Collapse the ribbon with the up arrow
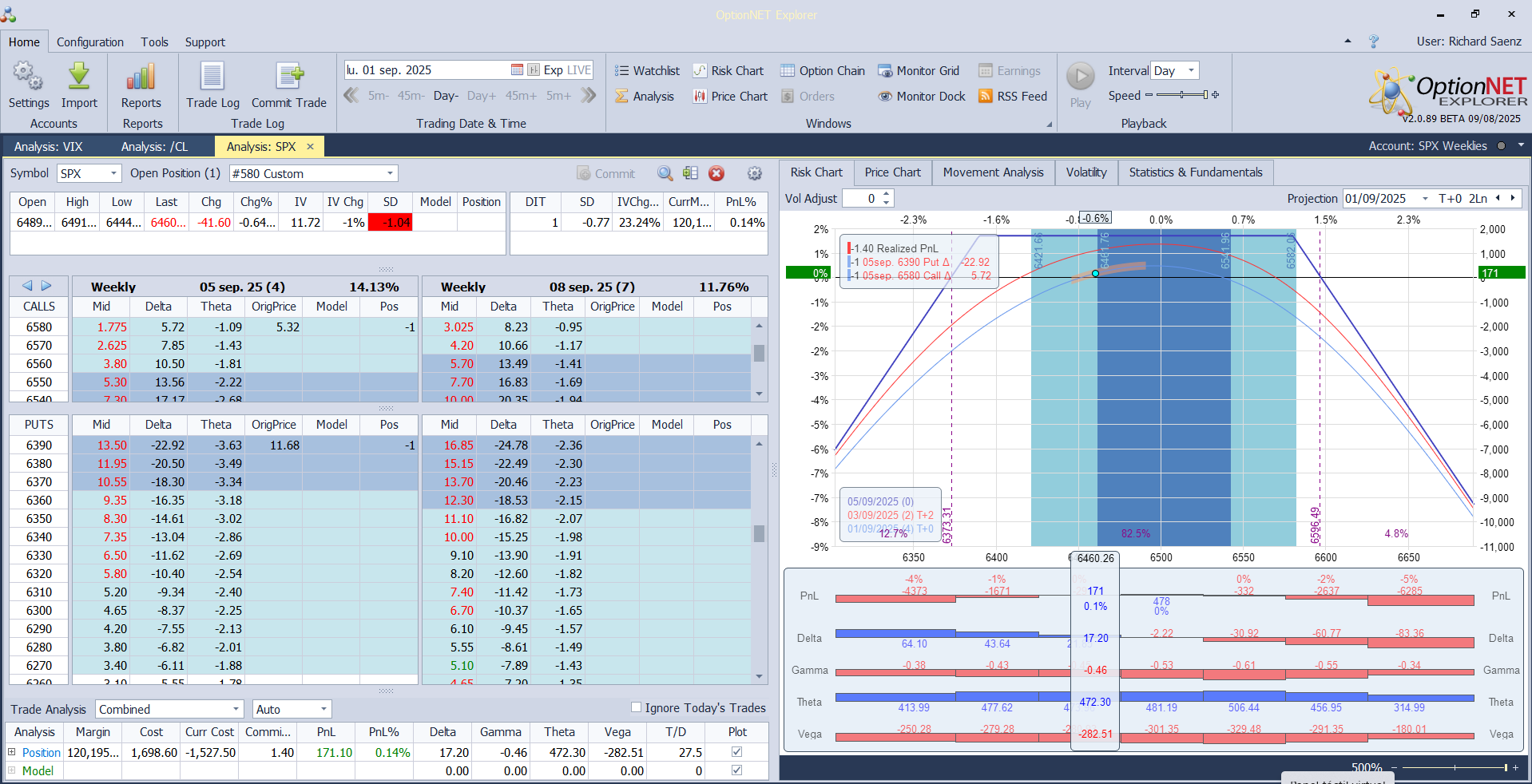 pos(1348,42)
